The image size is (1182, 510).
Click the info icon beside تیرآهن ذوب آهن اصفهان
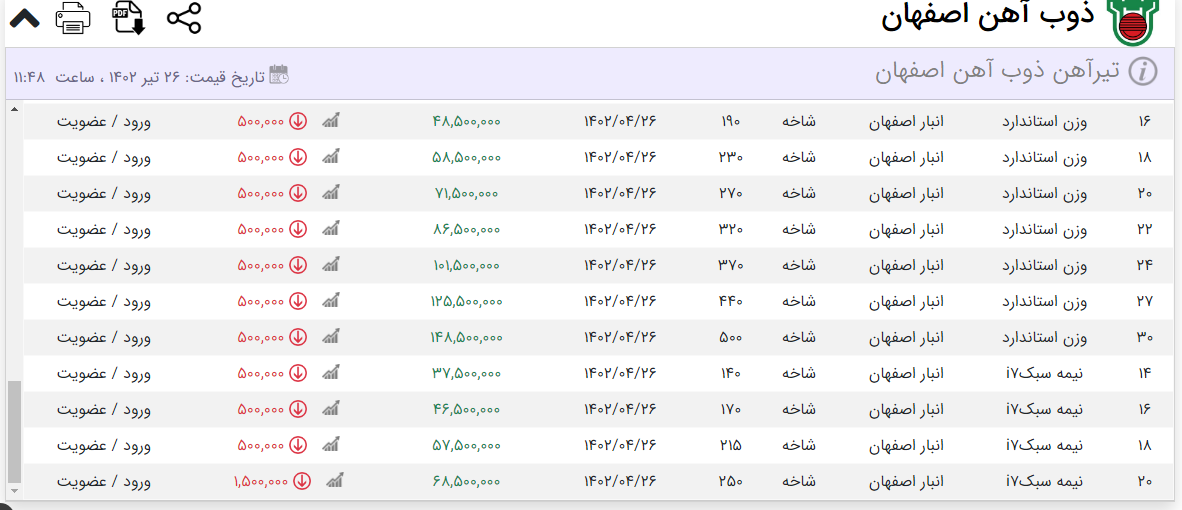pos(1142,72)
